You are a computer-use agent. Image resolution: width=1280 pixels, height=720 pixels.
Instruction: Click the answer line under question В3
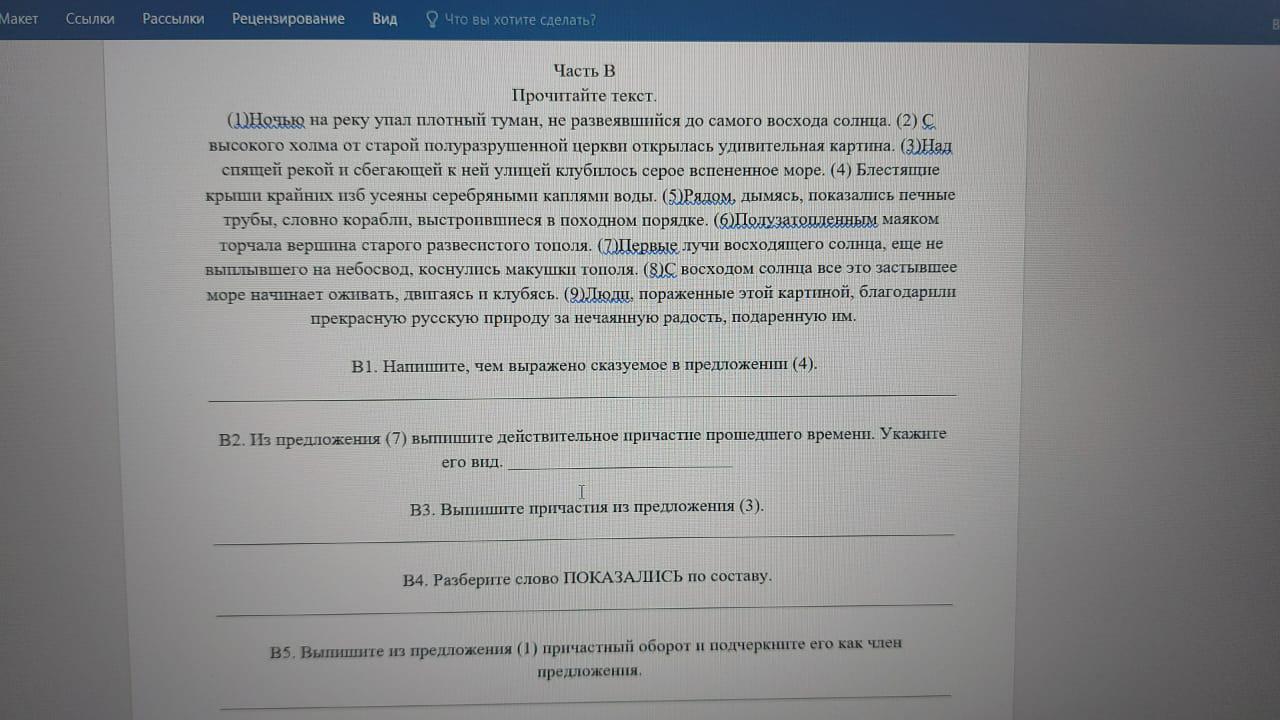[x=584, y=539]
